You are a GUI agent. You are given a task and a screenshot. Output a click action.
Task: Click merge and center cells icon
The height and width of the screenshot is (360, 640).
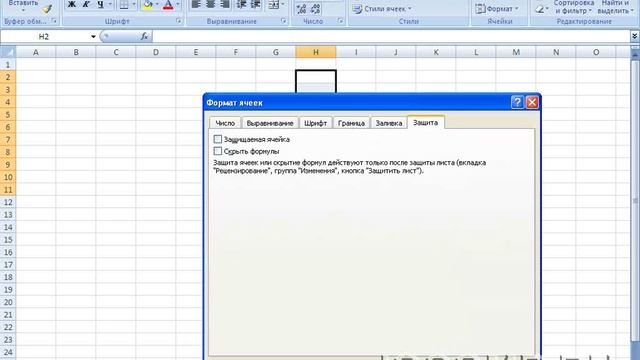pyautogui.click(x=274, y=4)
